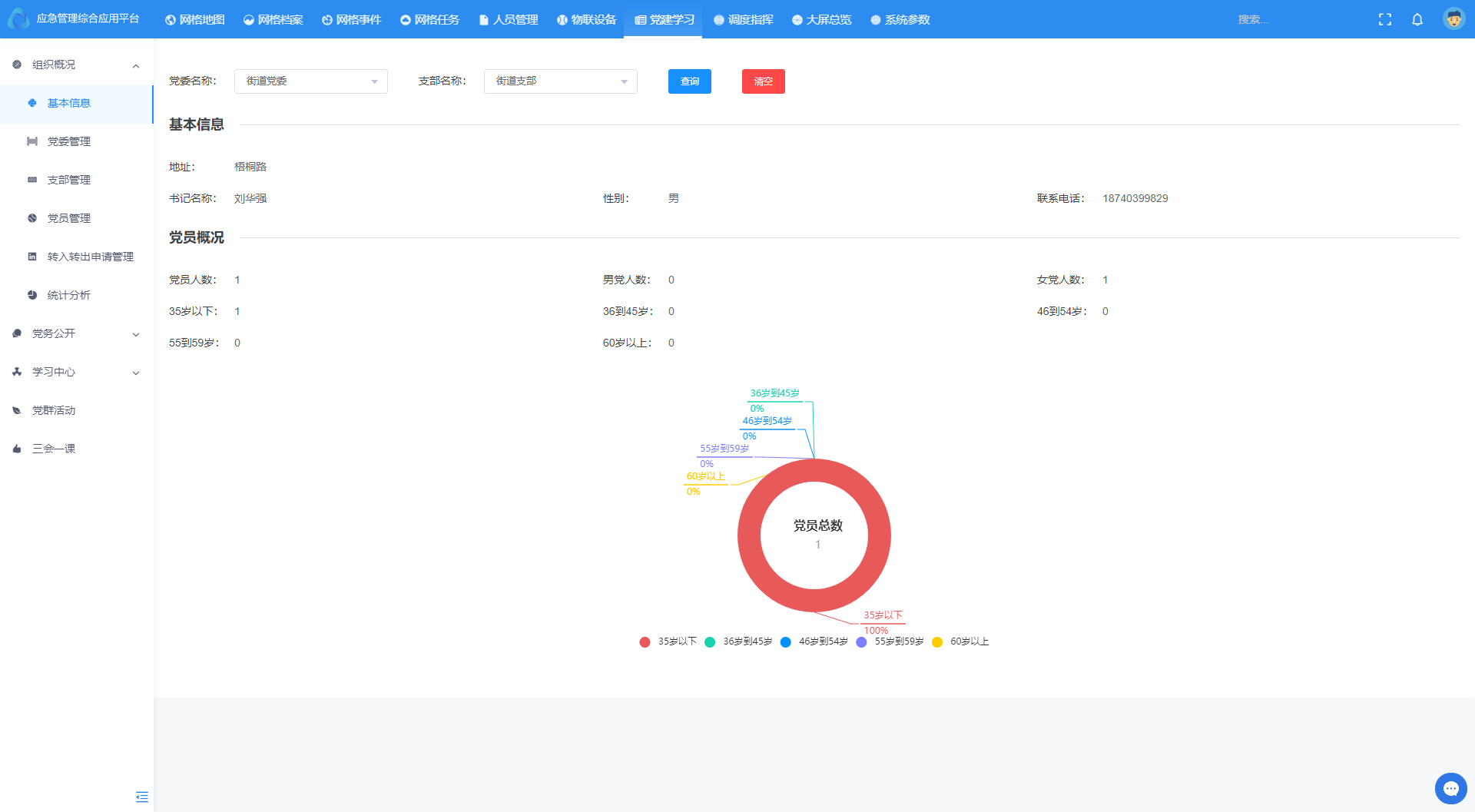Image resolution: width=1475 pixels, height=812 pixels.
Task: Click the 清空 button
Action: click(764, 81)
